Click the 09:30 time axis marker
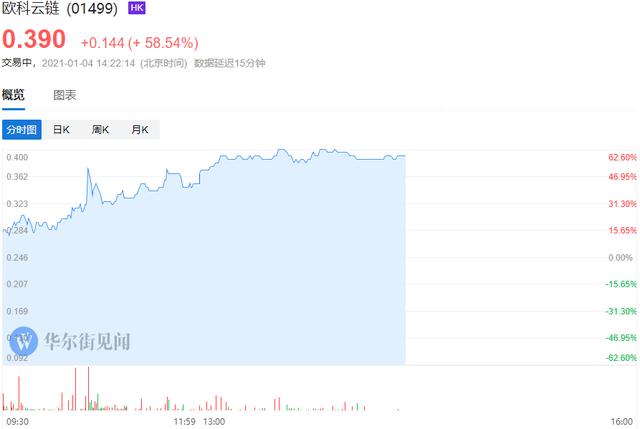 click(18, 422)
